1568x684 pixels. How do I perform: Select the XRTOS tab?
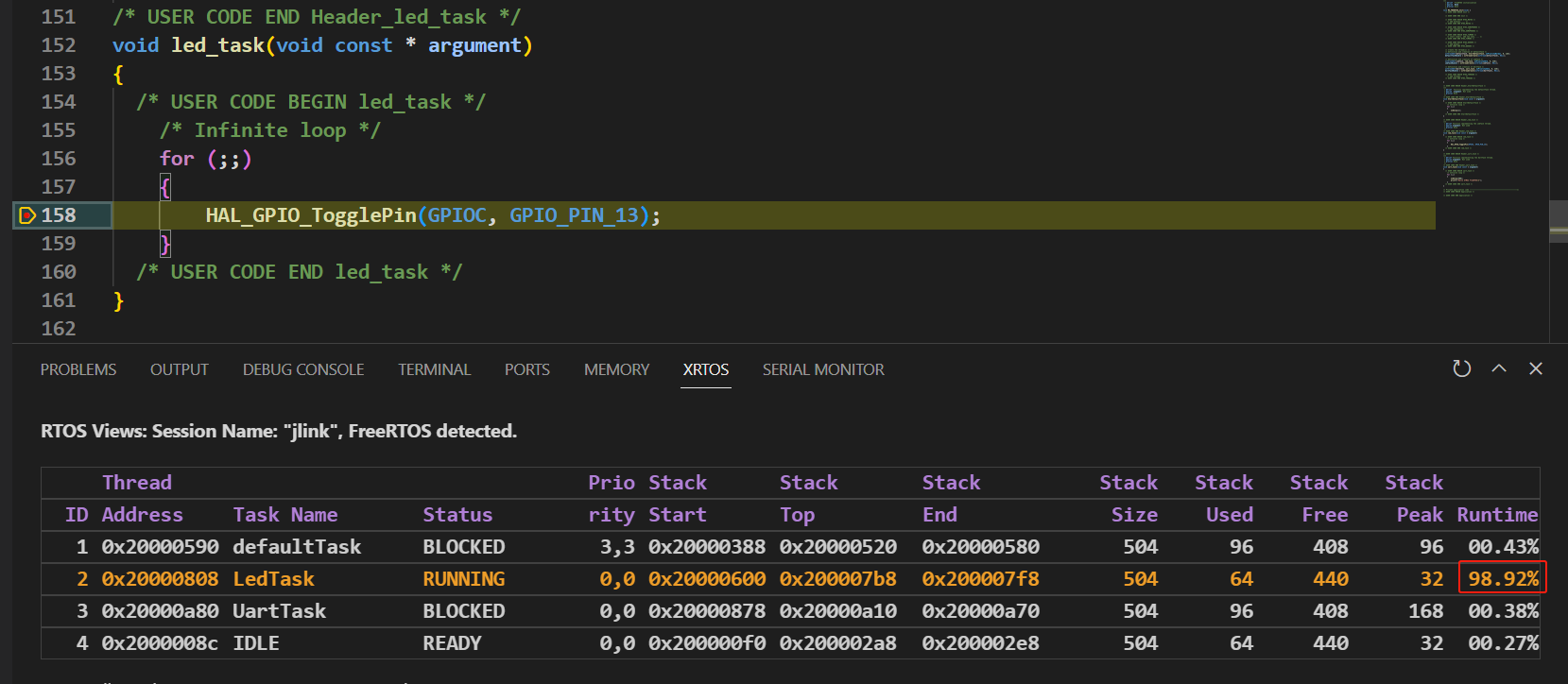[706, 369]
